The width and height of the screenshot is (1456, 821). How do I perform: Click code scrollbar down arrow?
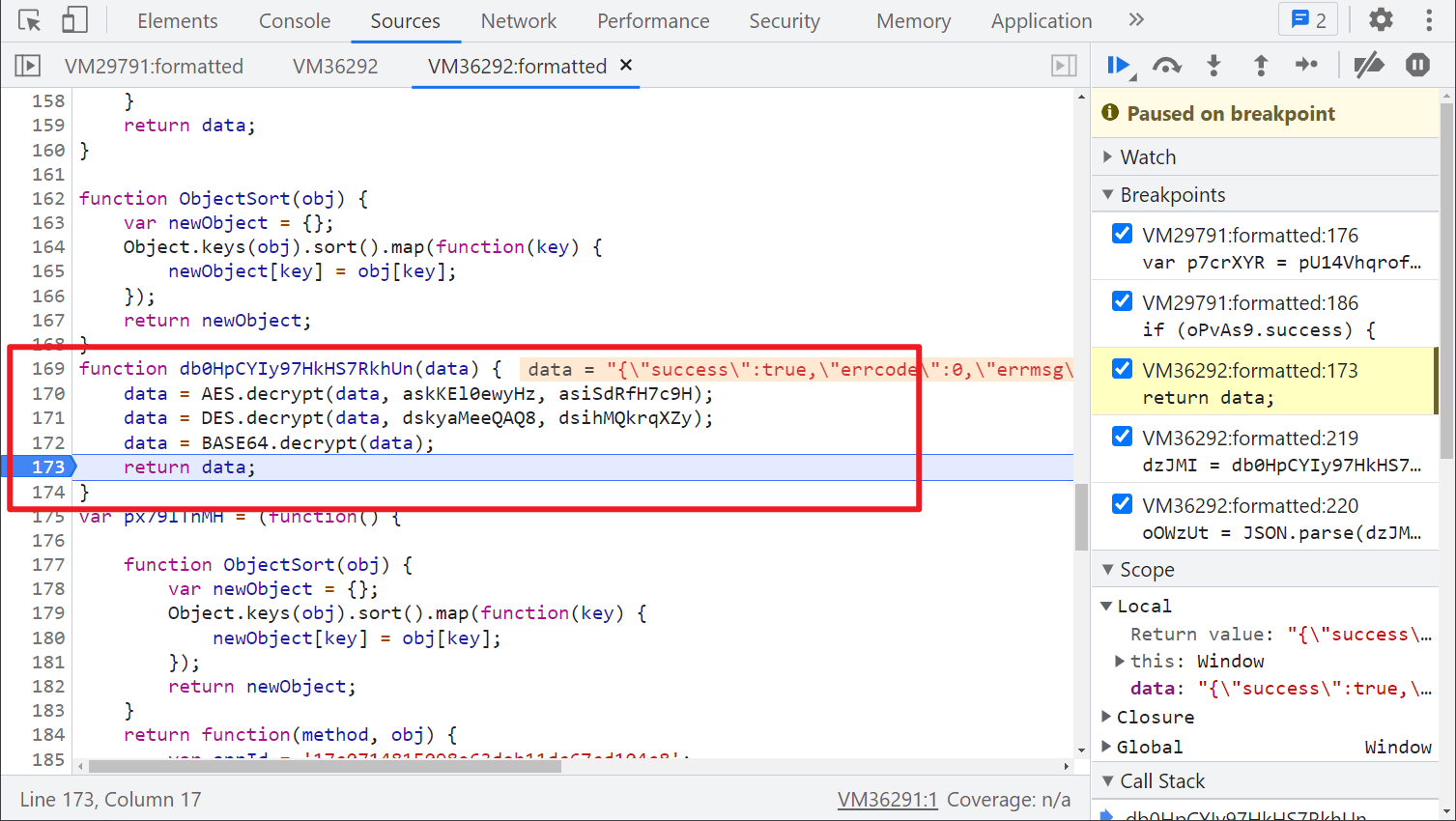1081,750
